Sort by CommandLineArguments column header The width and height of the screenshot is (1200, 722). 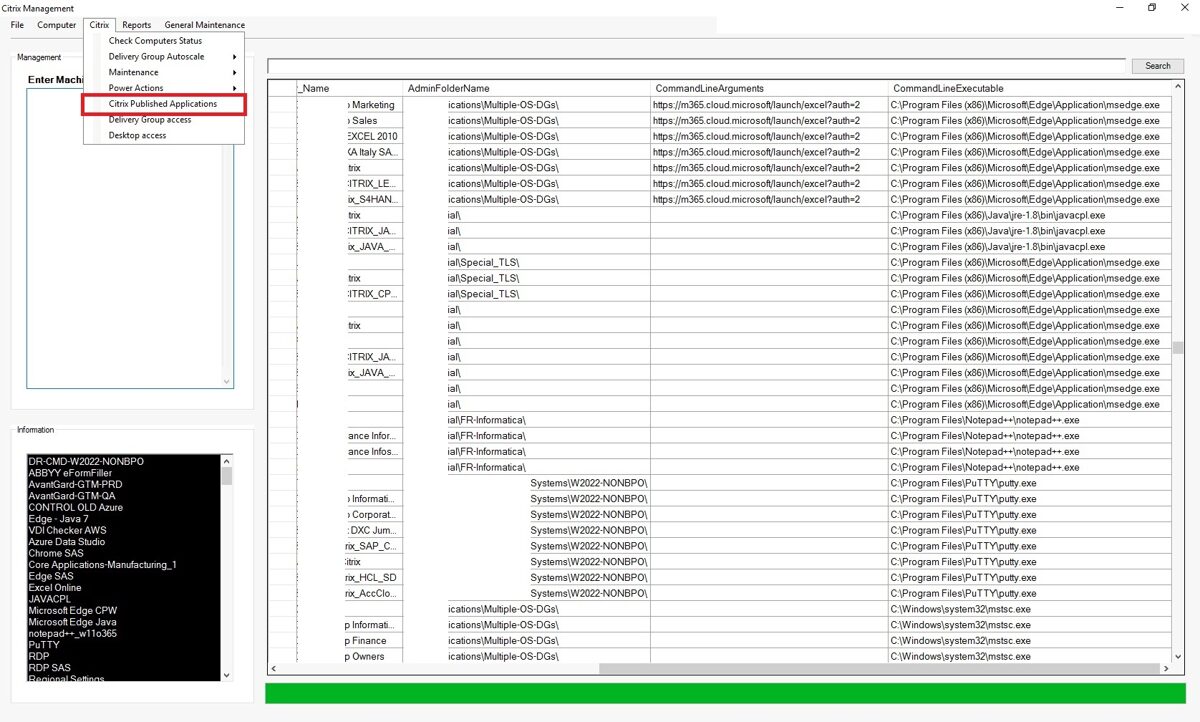(769, 89)
